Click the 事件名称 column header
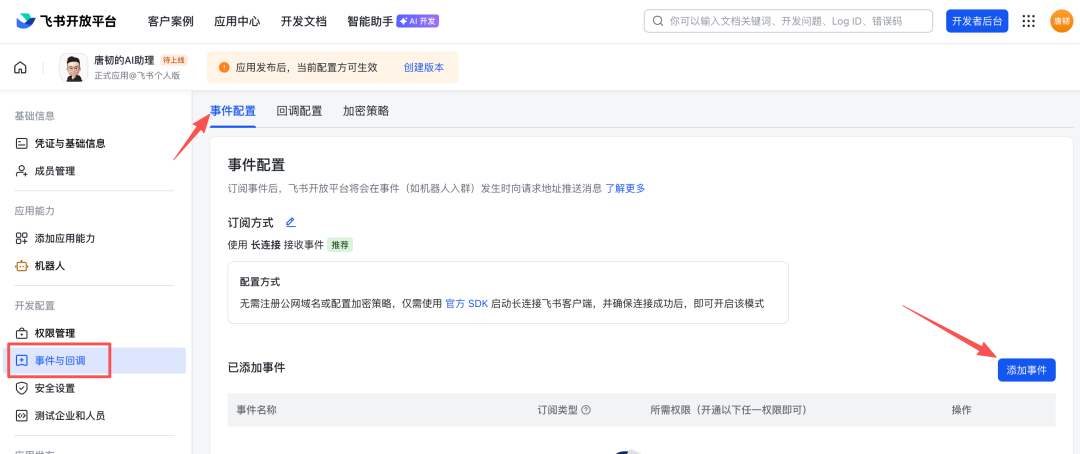Viewport: 1080px width, 454px height. (x=257, y=410)
